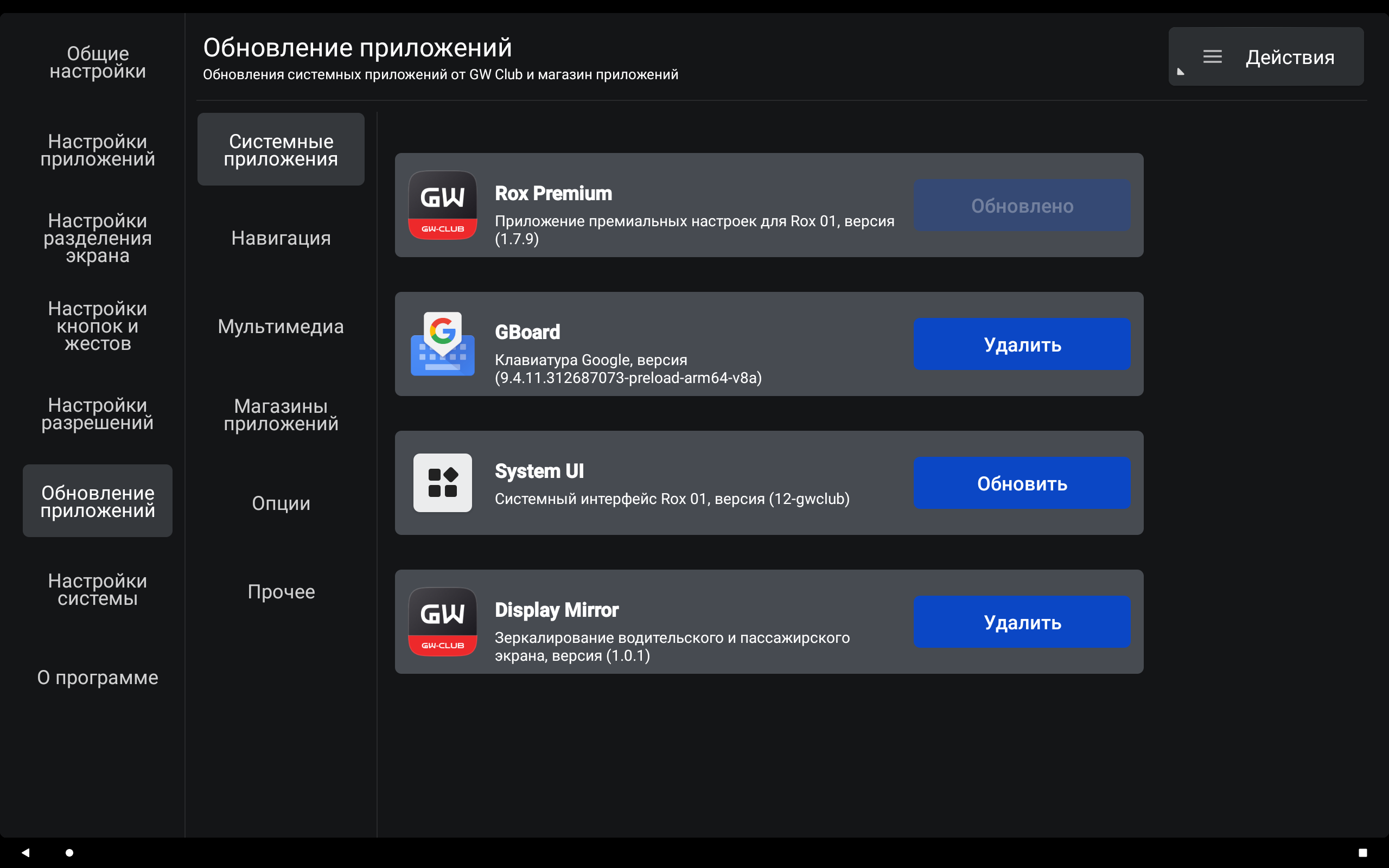Switch to Прочее category
The image size is (1389, 868).
(x=281, y=591)
